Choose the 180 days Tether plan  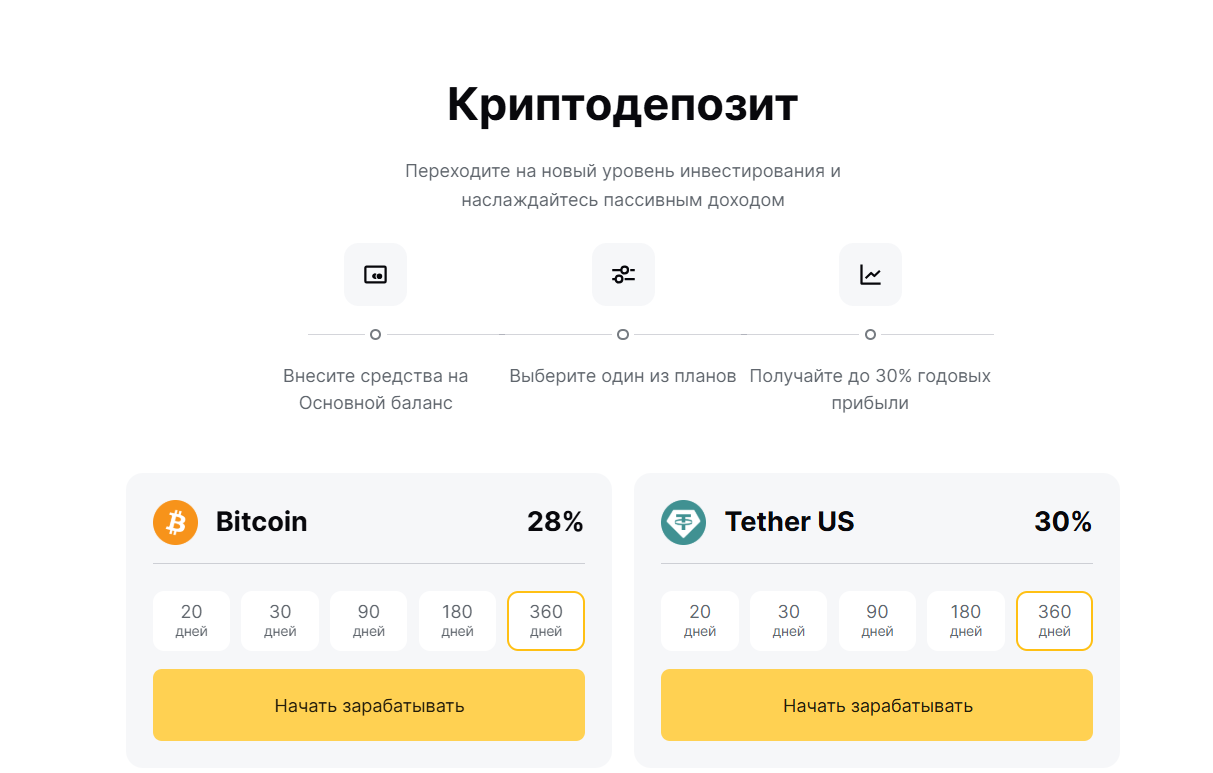(x=965, y=620)
